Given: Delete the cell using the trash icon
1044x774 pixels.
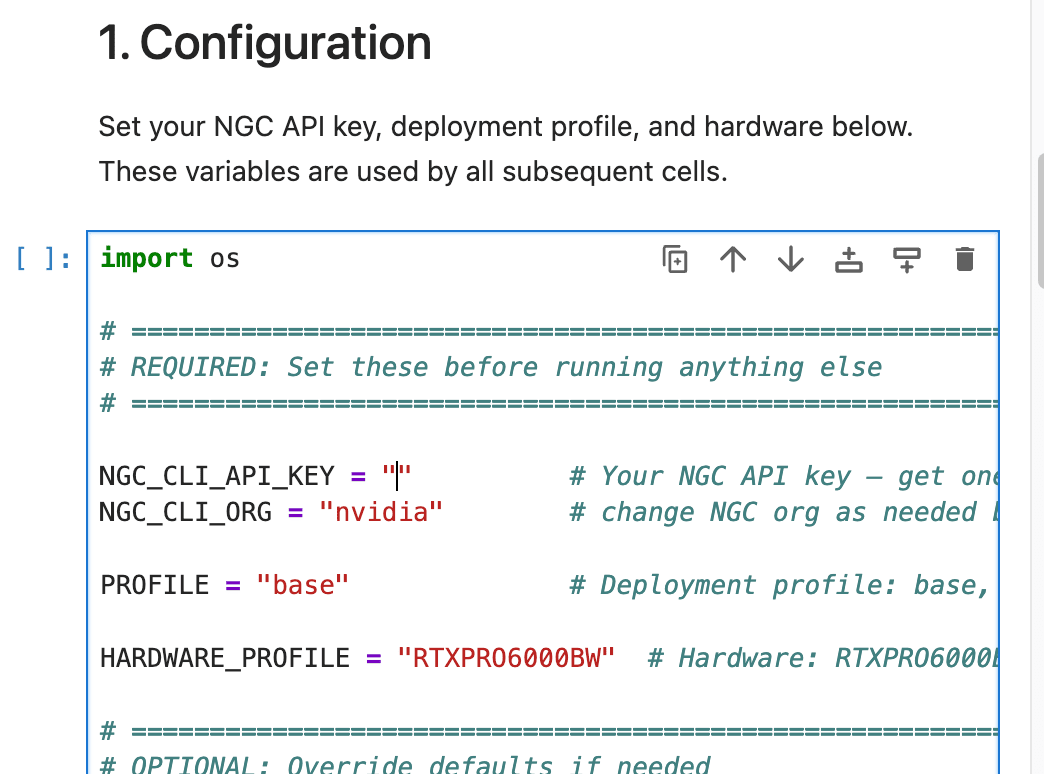Looking at the screenshot, I should (x=964, y=259).
